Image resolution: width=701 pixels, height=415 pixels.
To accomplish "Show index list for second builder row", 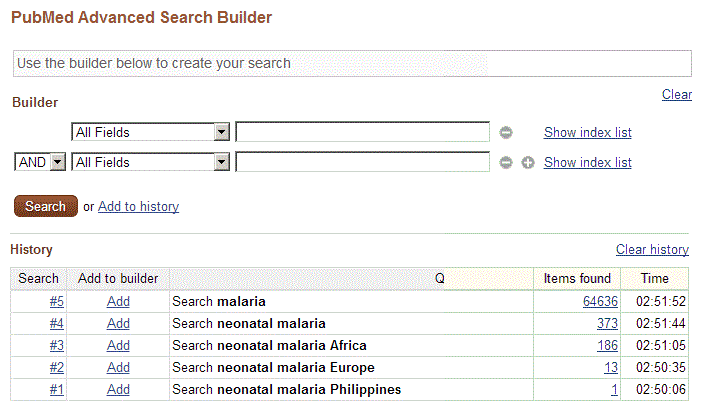I will tap(587, 162).
